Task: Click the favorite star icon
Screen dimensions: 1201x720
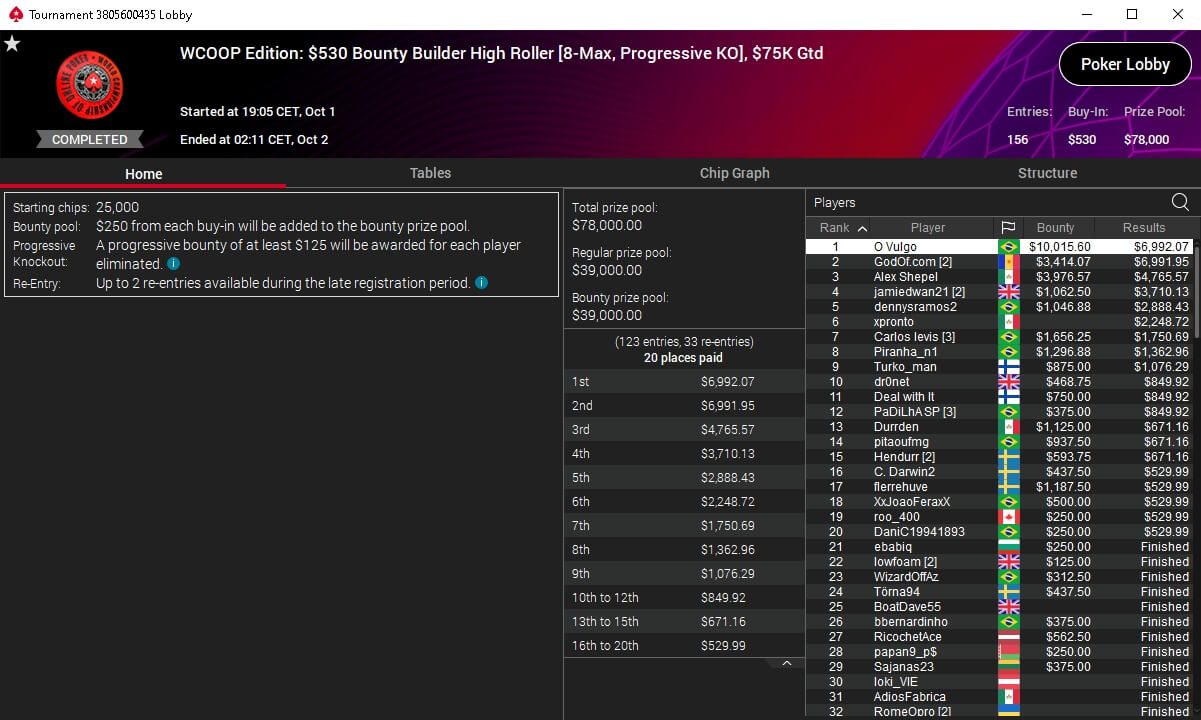Action: point(12,44)
